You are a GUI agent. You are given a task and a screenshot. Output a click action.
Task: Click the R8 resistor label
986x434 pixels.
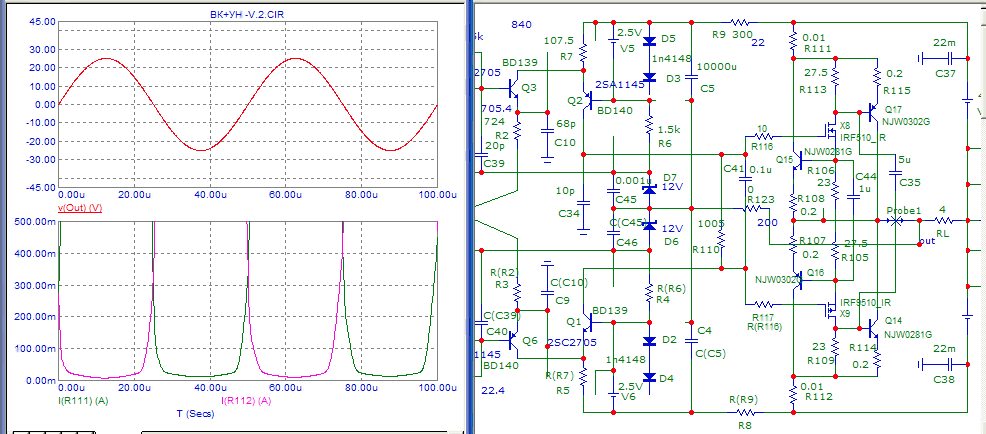(x=744, y=425)
